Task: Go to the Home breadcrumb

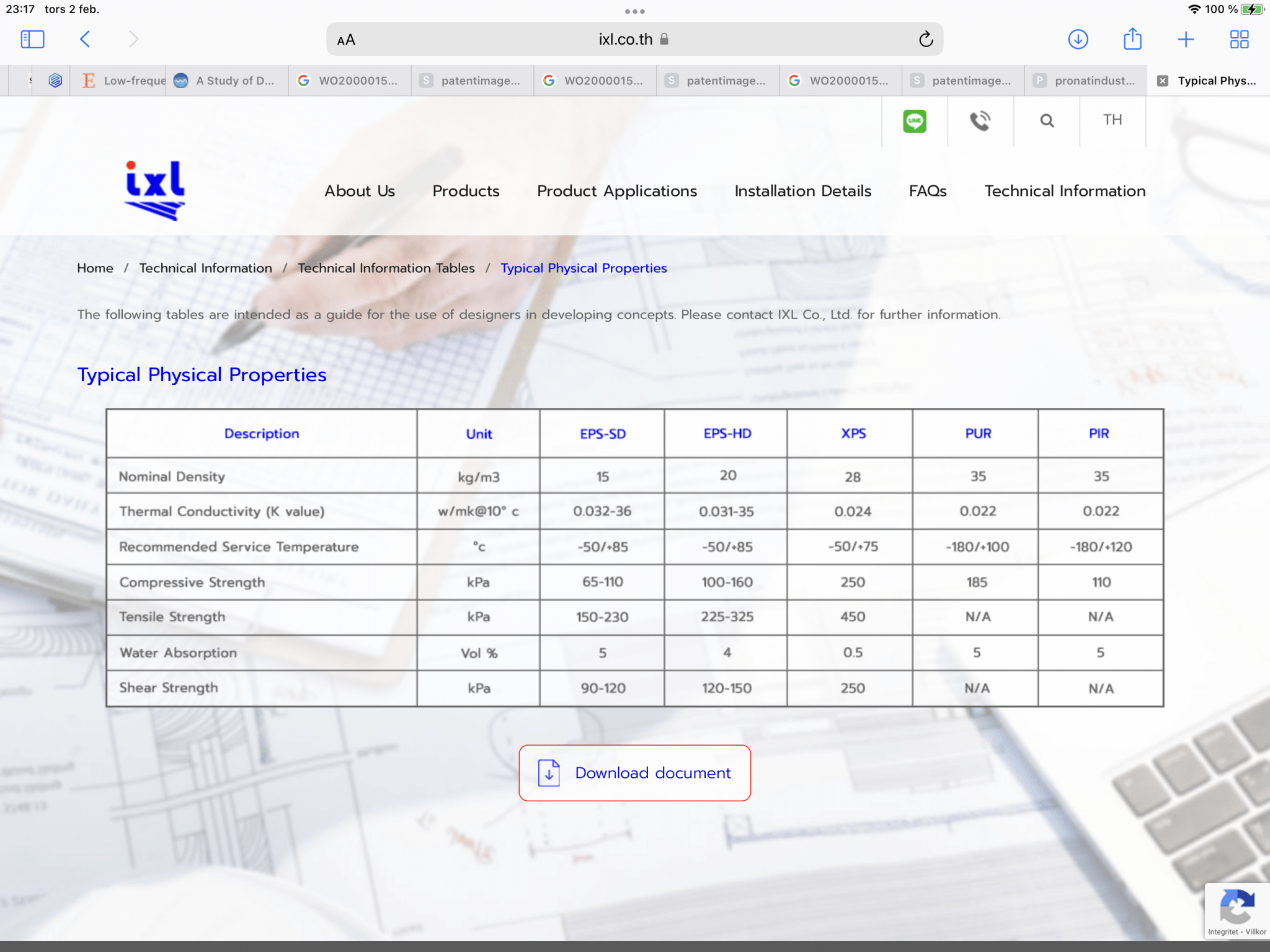Action: click(x=95, y=268)
